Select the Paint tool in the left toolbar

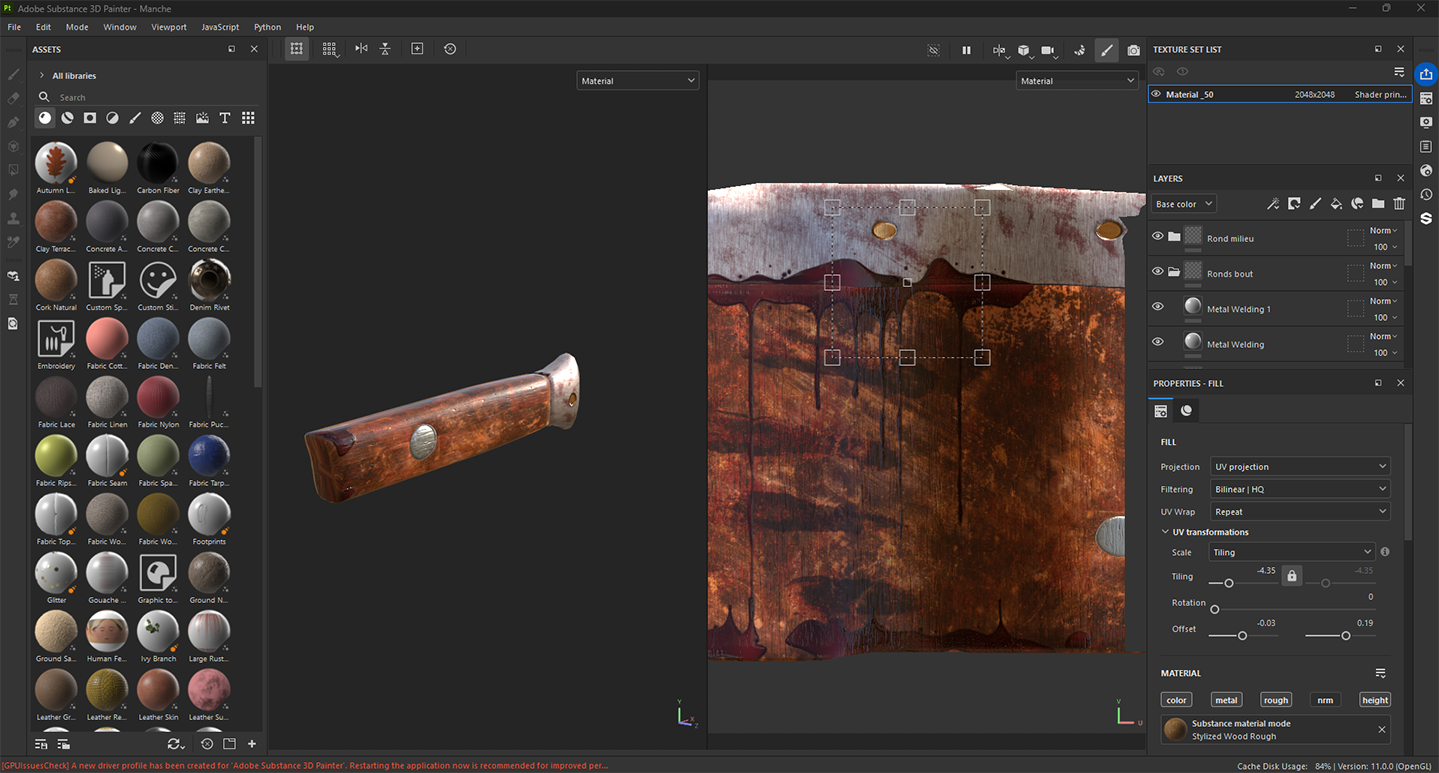tap(13, 74)
